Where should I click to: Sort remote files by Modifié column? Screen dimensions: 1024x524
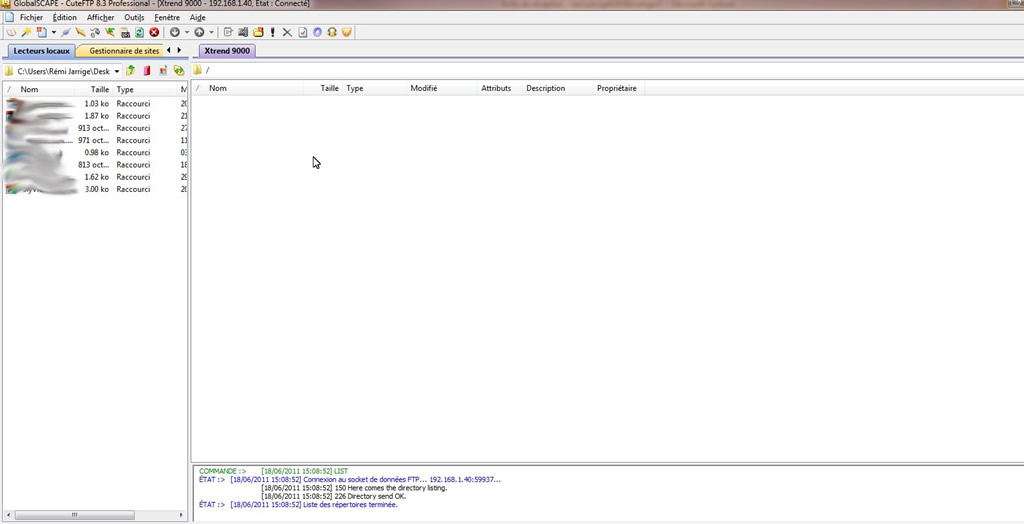tap(424, 88)
